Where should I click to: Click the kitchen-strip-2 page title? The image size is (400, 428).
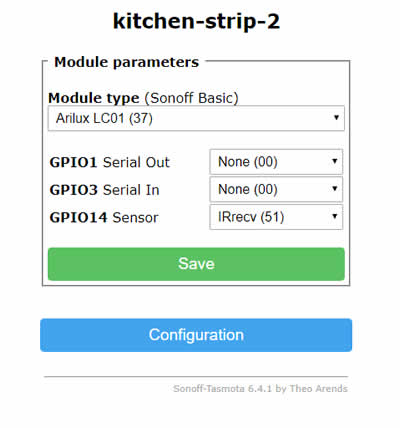pyautogui.click(x=196, y=21)
